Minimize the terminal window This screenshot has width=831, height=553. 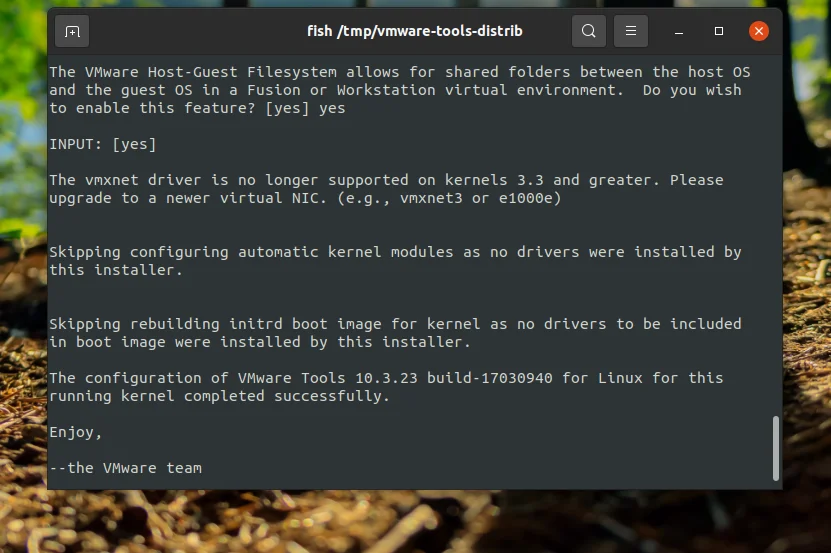(678, 31)
